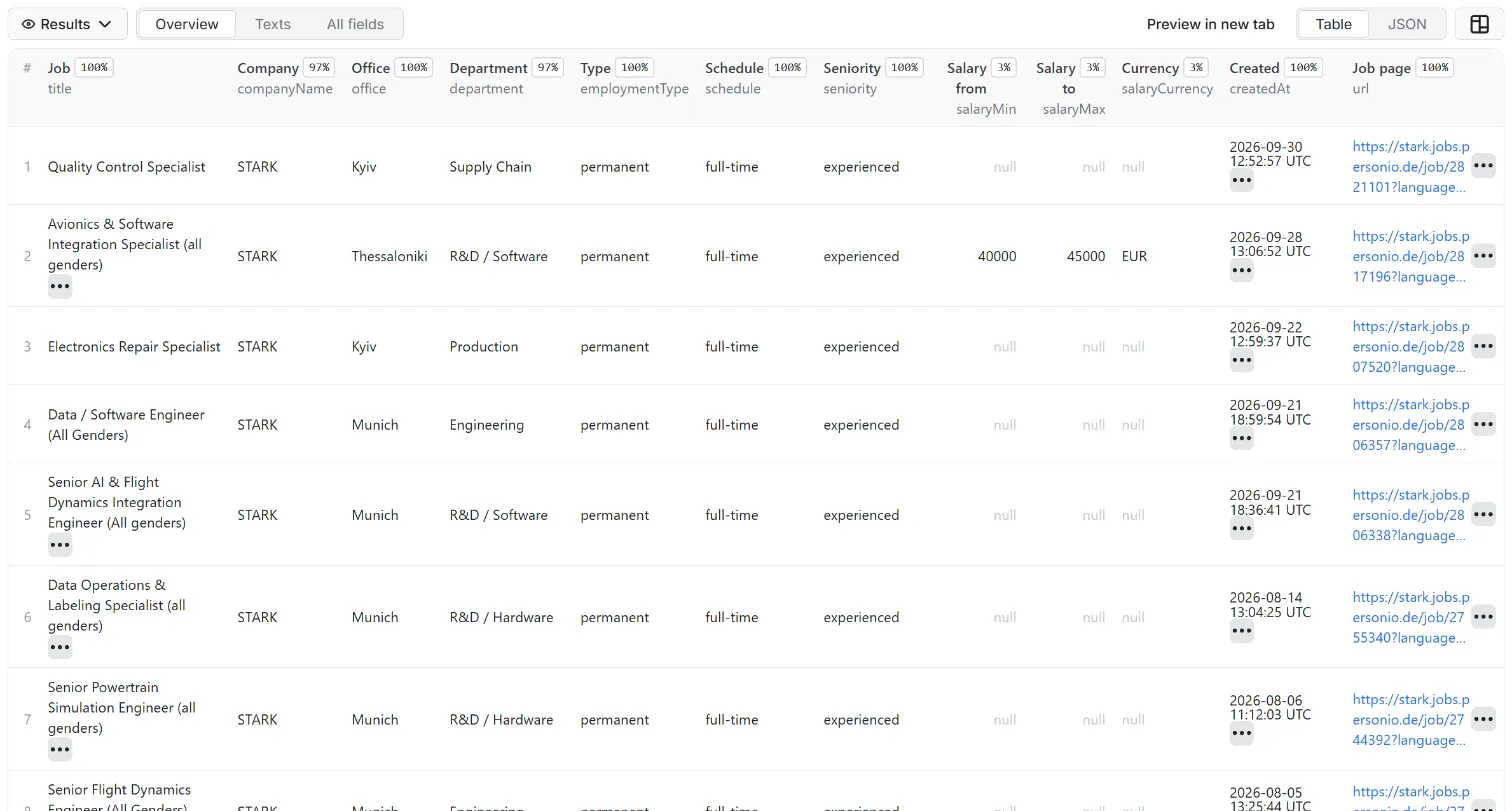Expand created date 2026-09-28 ellipsis
The image size is (1512, 811).
click(1241, 270)
